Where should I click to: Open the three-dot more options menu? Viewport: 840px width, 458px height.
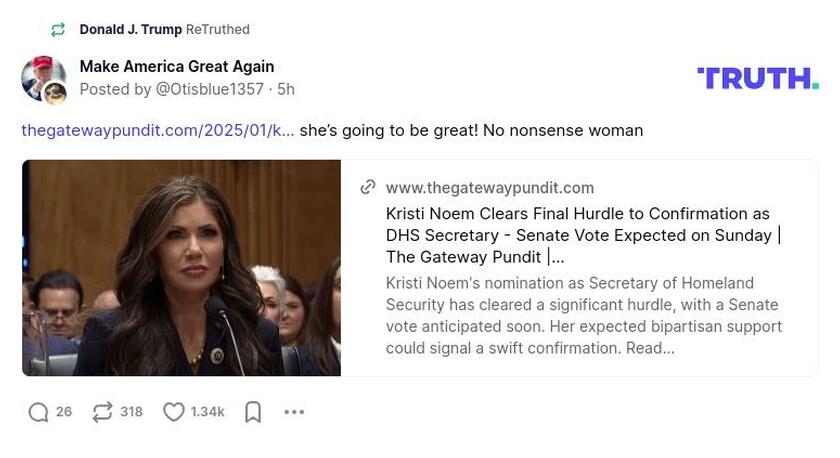coord(294,412)
